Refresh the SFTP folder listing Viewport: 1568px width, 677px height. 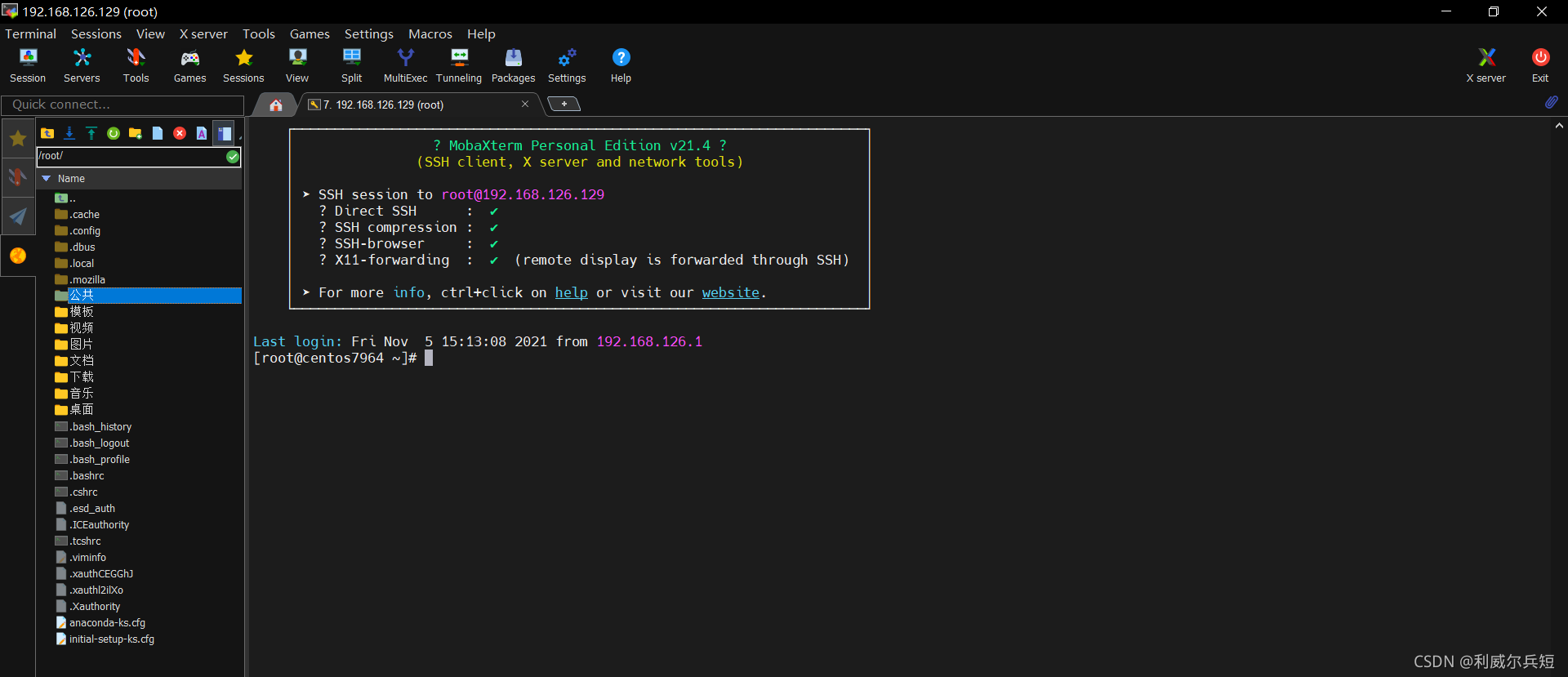coord(114,133)
